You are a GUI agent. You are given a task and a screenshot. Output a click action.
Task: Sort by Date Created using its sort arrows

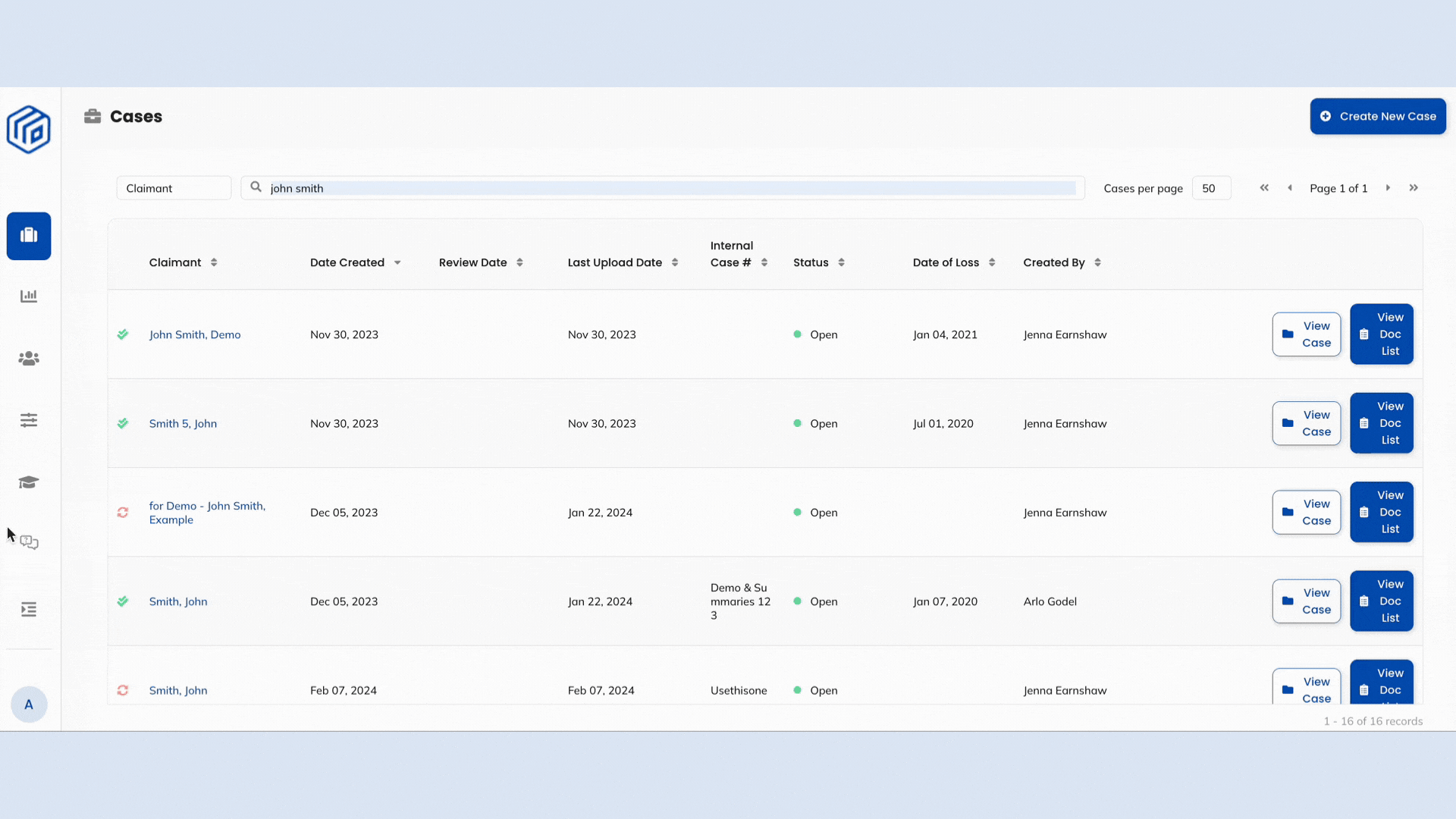pos(397,262)
